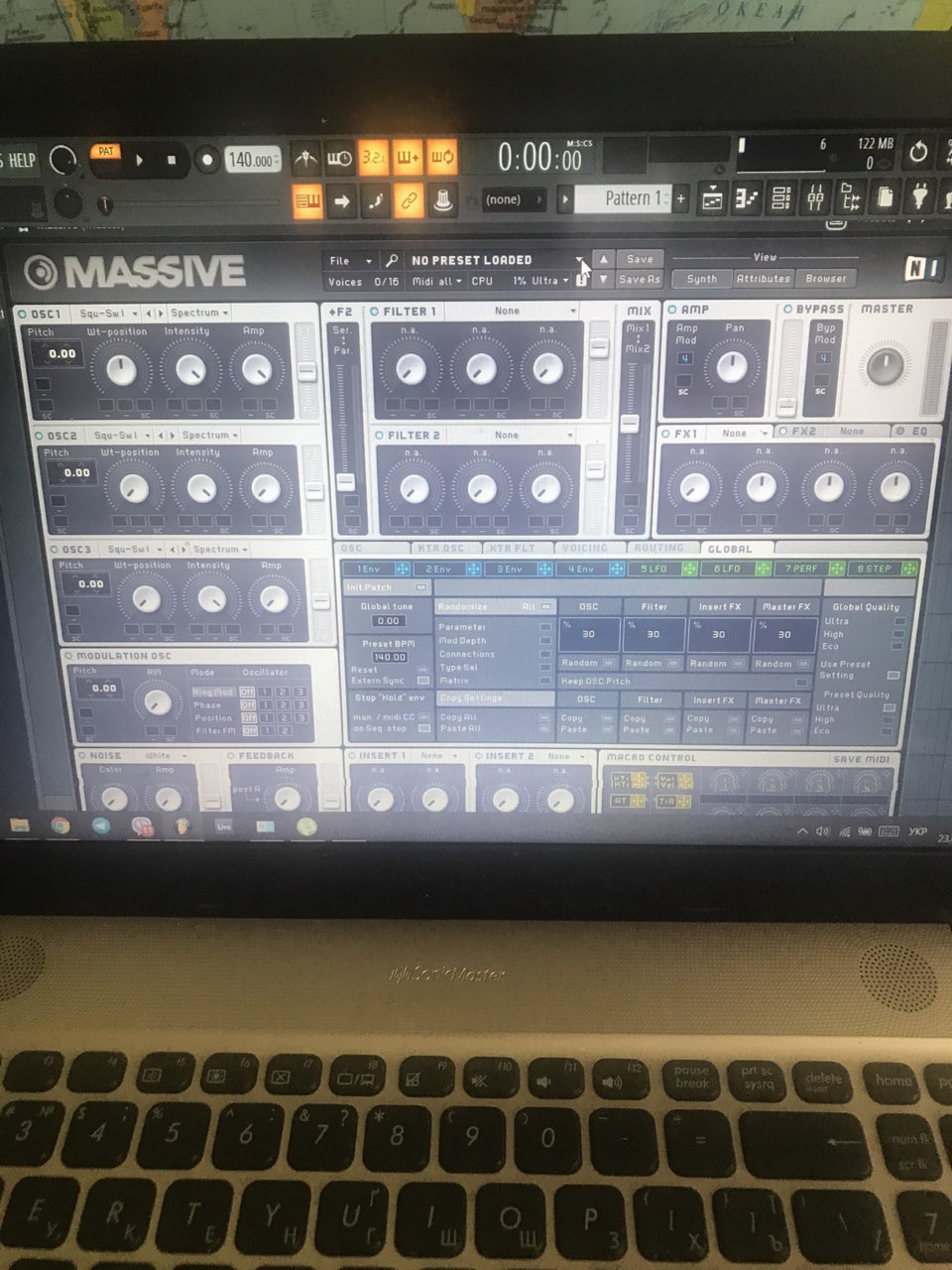Click the 140.000 tempo field
This screenshot has width=952, height=1270.
click(254, 160)
